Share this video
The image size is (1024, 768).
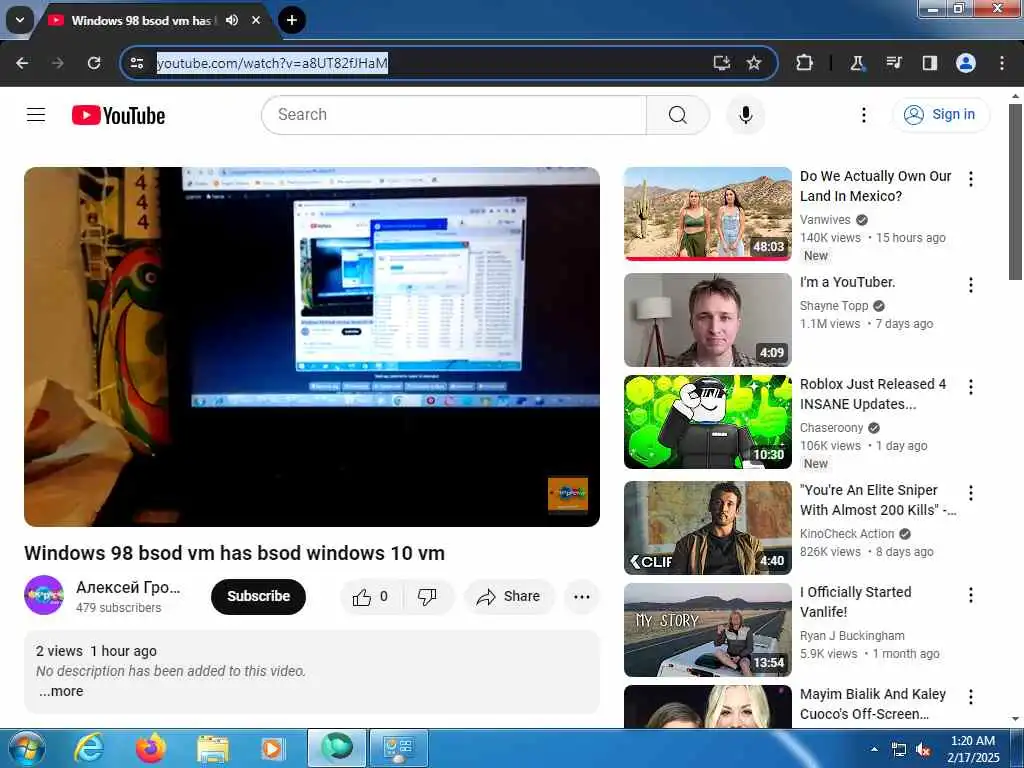click(509, 596)
